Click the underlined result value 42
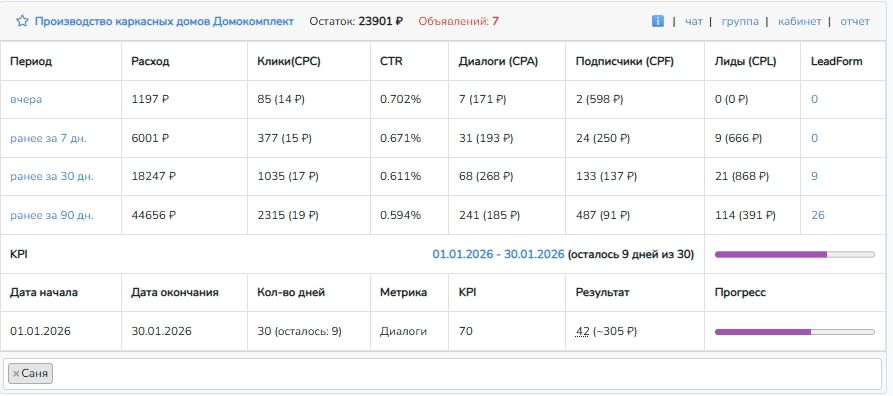Screen dimensions: 893x396 click(582, 331)
